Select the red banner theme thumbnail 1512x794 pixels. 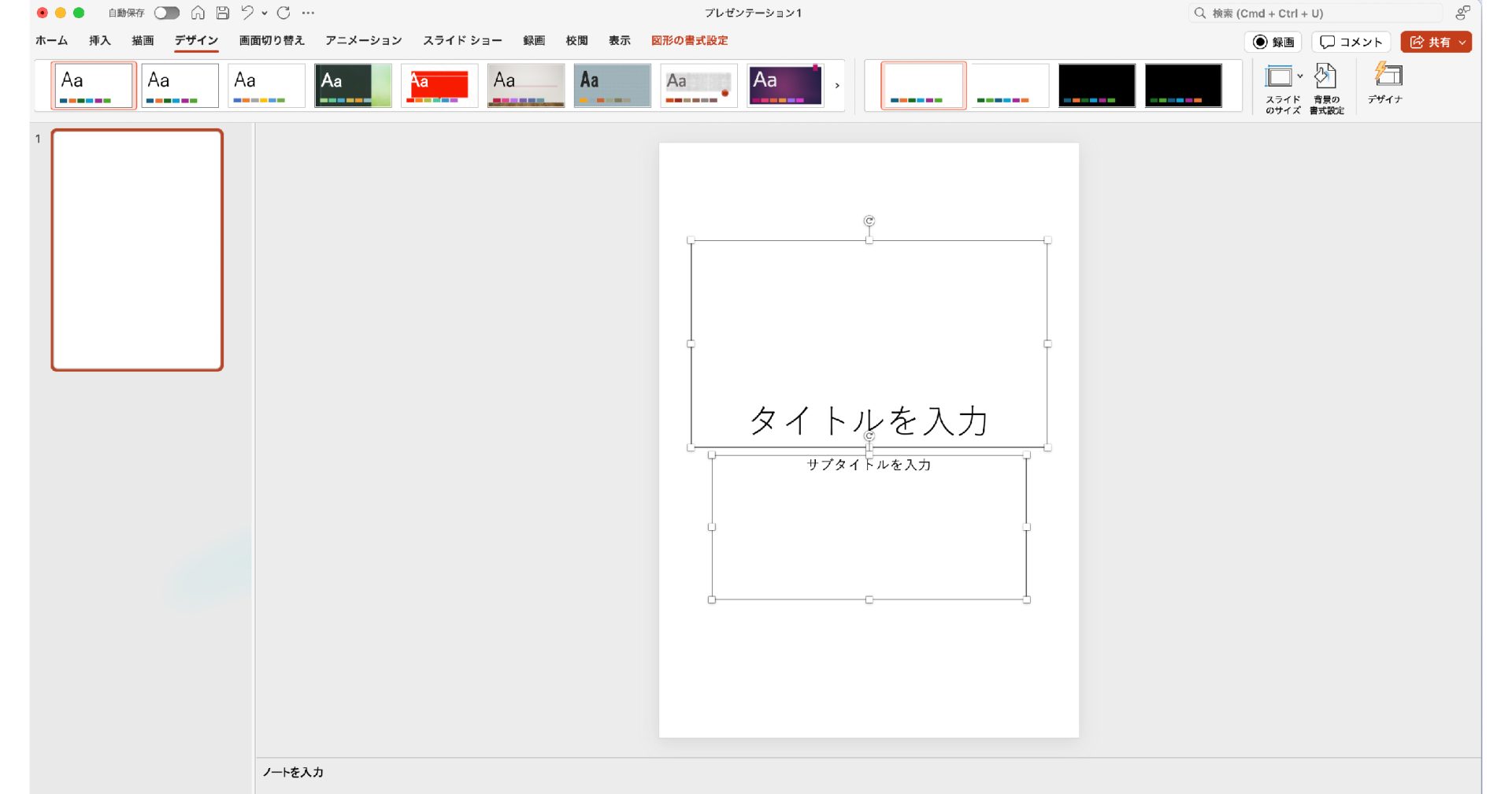[439, 85]
